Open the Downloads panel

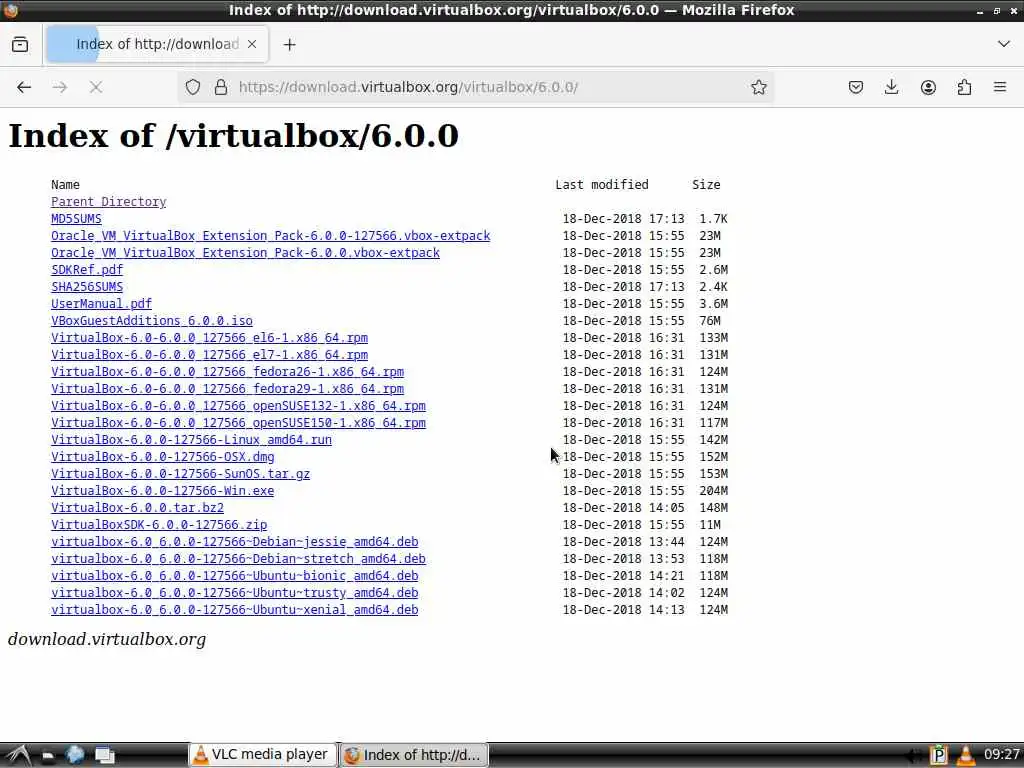[x=891, y=87]
